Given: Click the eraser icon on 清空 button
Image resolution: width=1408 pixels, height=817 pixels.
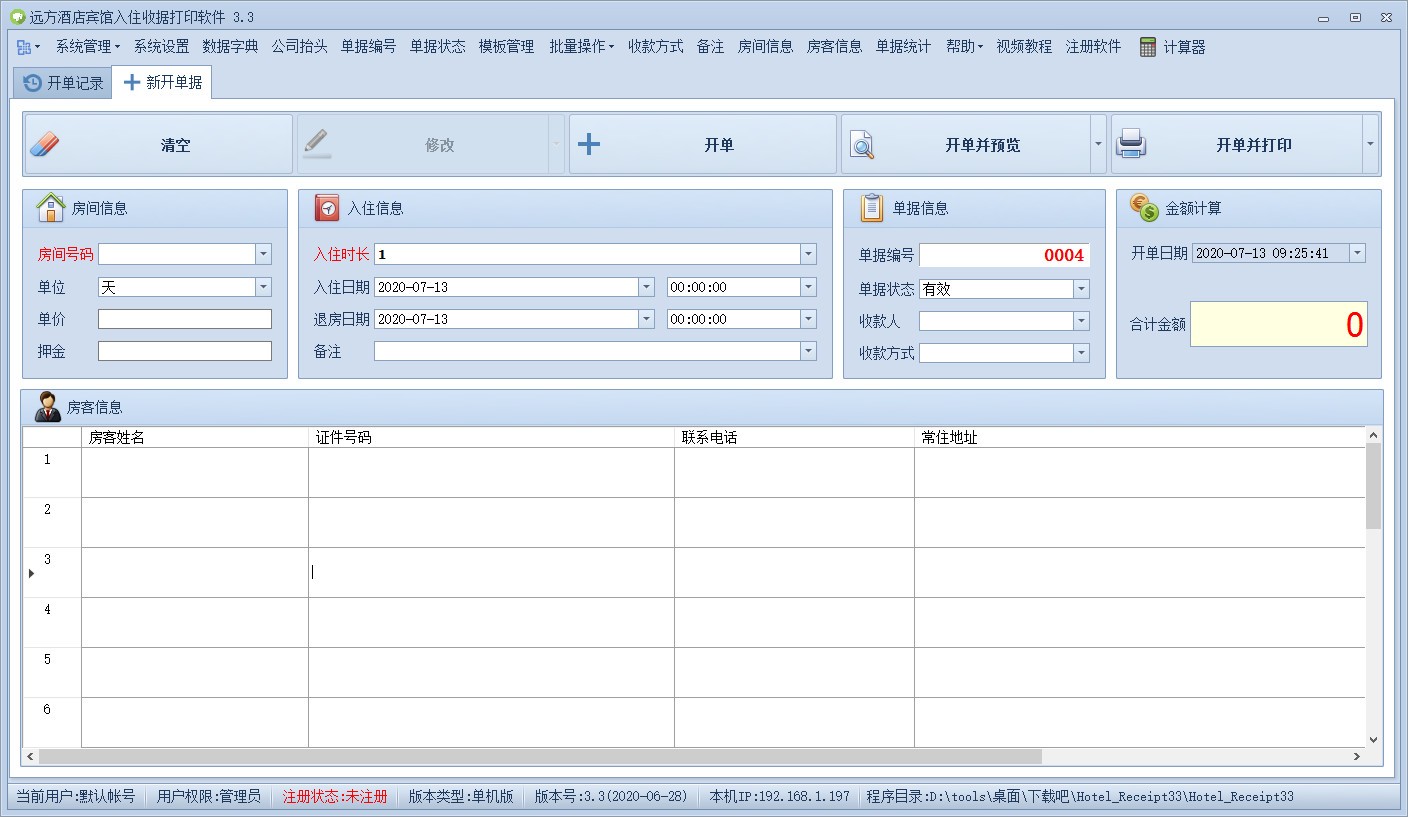Looking at the screenshot, I should (x=45, y=145).
